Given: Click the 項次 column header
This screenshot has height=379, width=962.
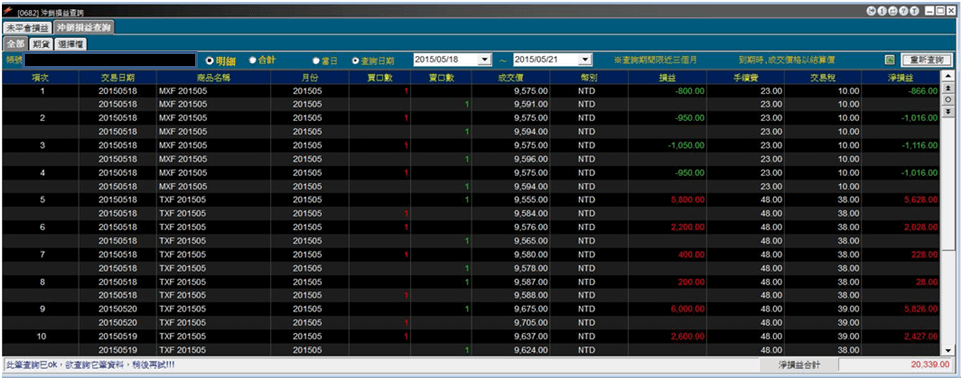Looking at the screenshot, I should (x=40, y=77).
